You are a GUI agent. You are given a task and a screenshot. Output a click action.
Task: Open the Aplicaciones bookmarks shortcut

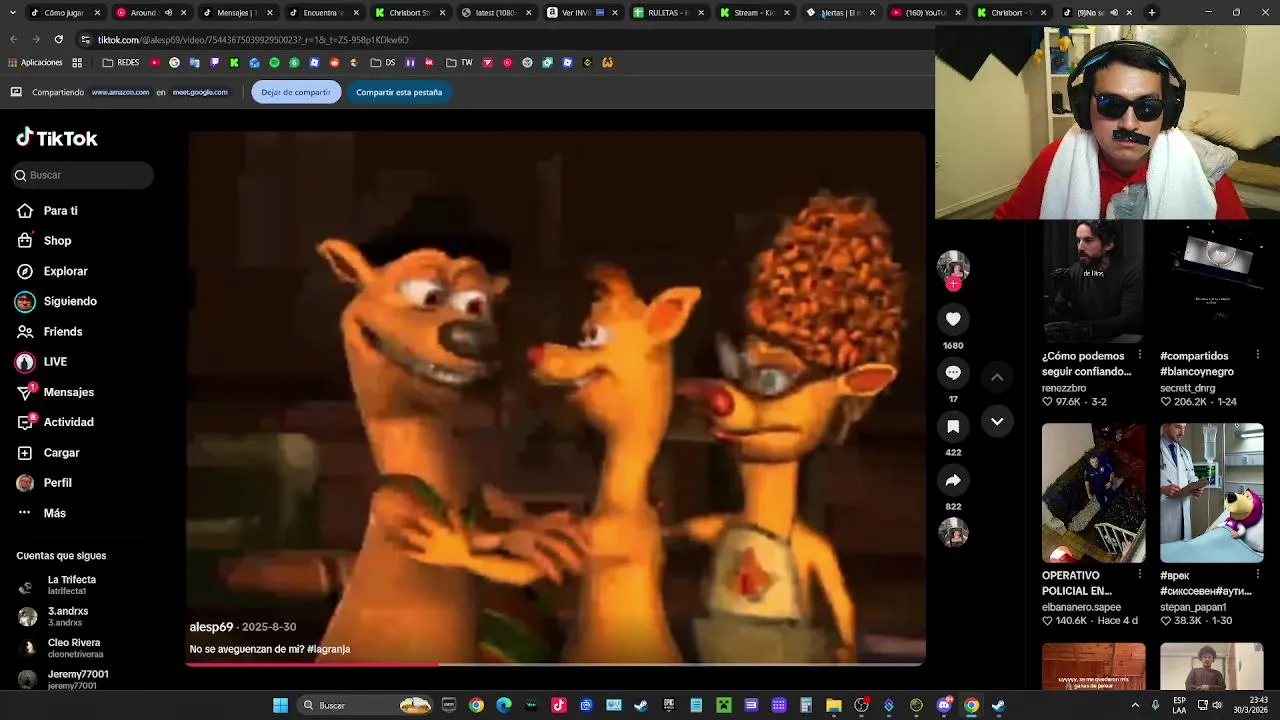[x=35, y=63]
